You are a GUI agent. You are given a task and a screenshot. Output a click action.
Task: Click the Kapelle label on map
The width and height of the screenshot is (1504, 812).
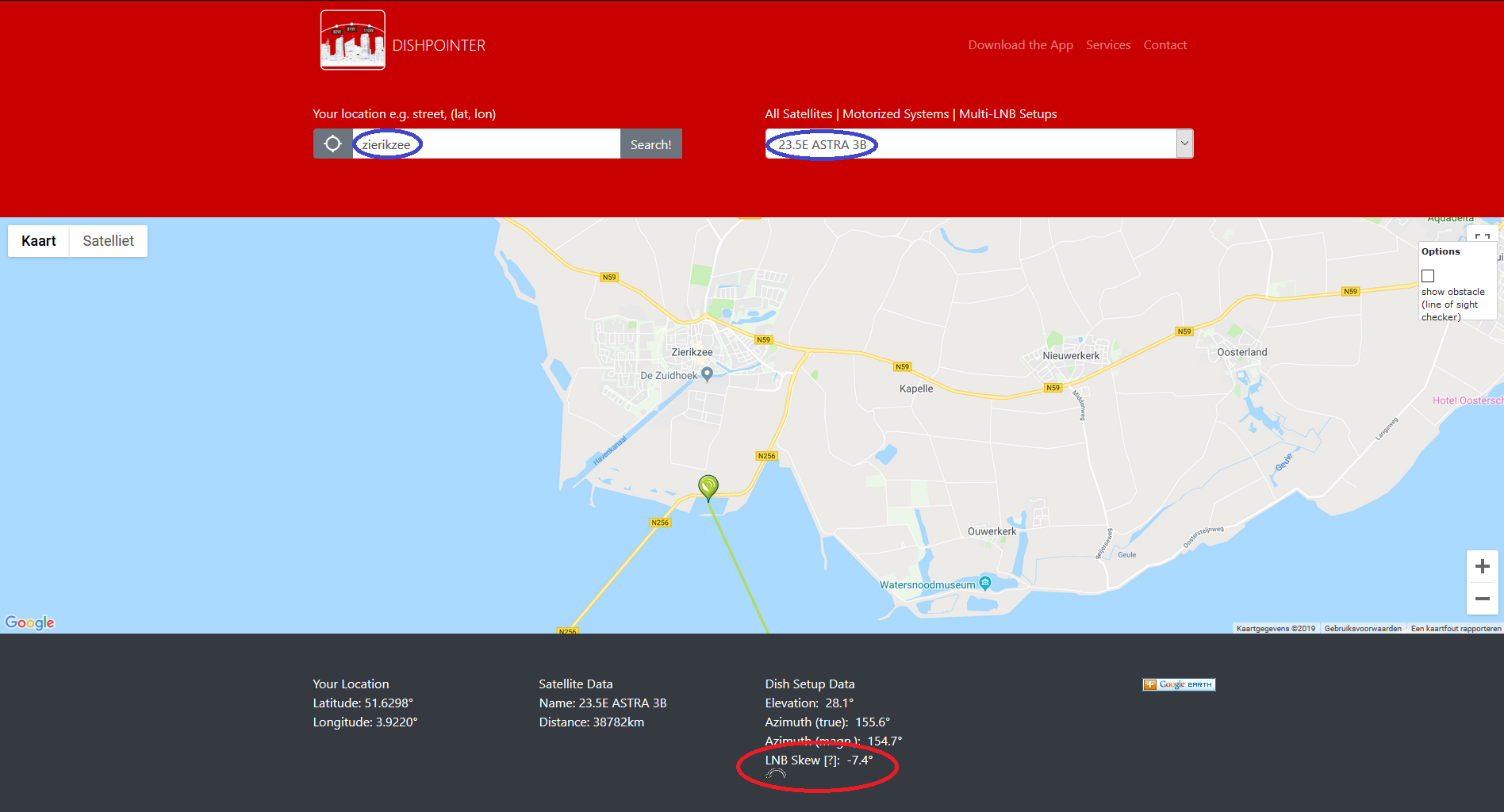point(916,389)
